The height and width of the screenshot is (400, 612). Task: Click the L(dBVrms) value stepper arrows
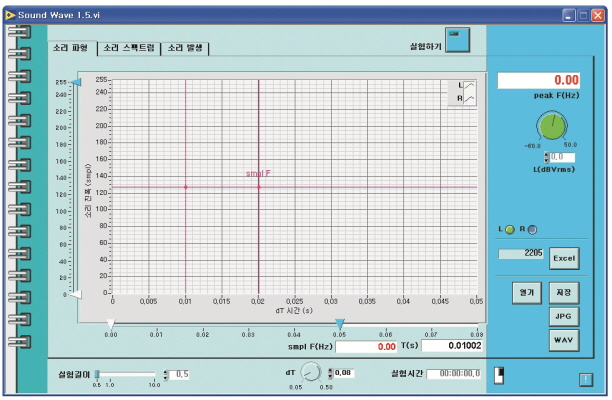pos(545,157)
